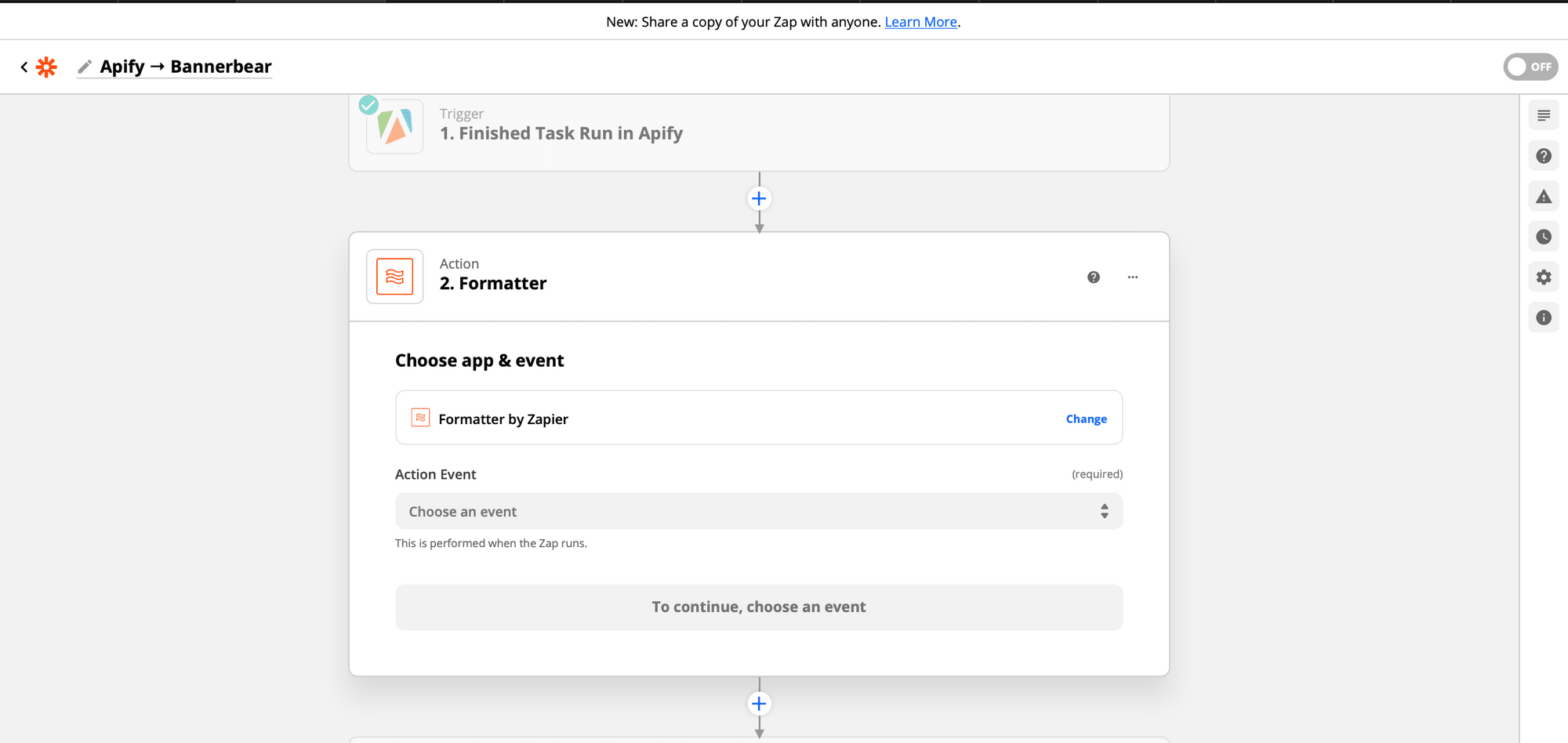Select the Formatter step app icon
Viewport: 1568px width, 743px height.
coord(394,277)
